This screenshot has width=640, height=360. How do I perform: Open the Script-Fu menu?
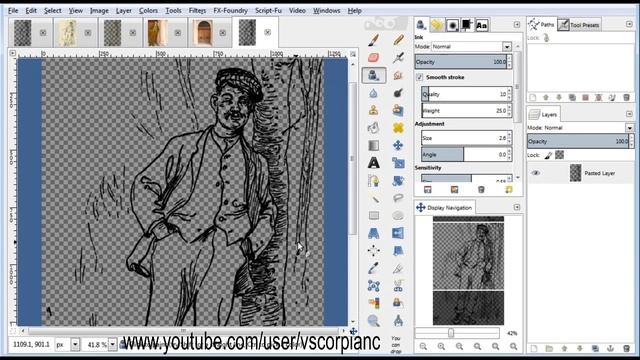pyautogui.click(x=268, y=11)
